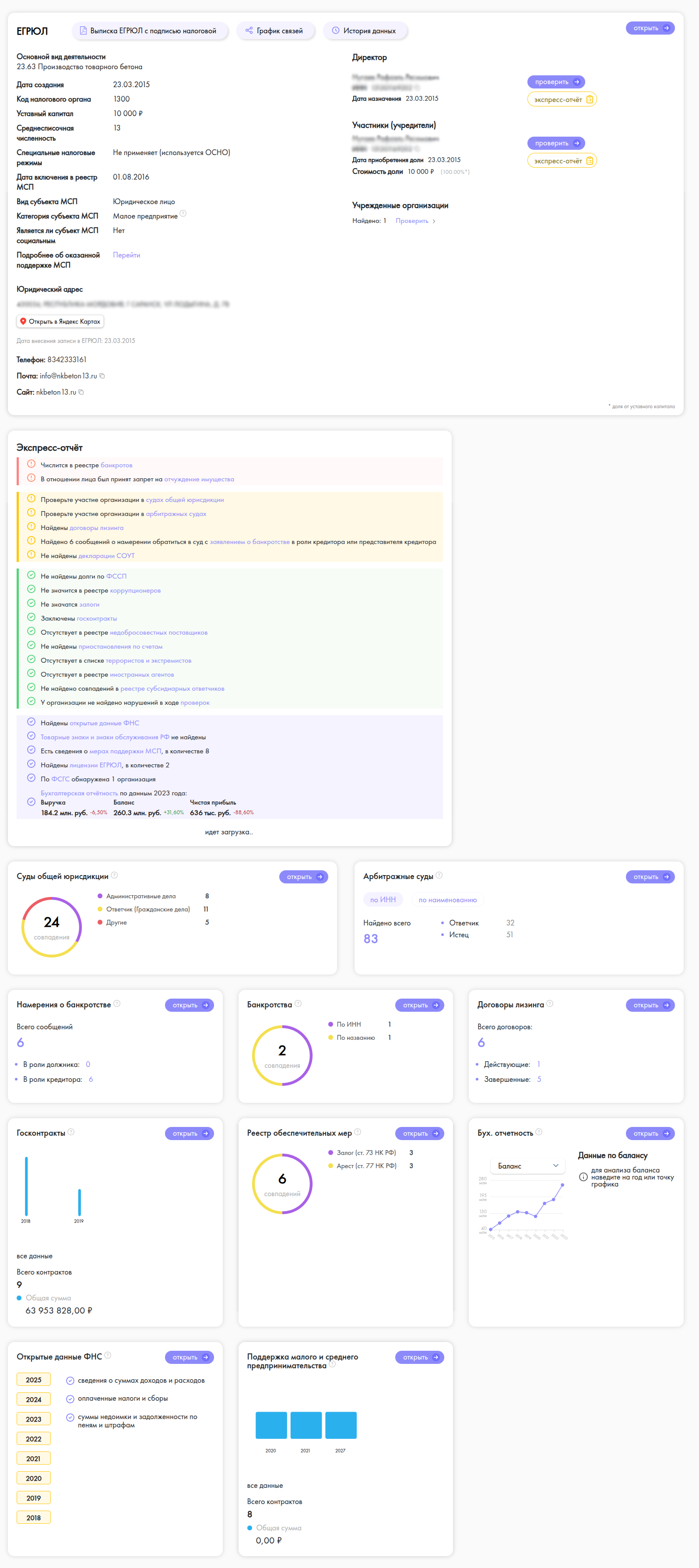Click the help icon next to Госконтракты
Image resolution: width=699 pixels, height=1568 pixels.
(x=71, y=1132)
